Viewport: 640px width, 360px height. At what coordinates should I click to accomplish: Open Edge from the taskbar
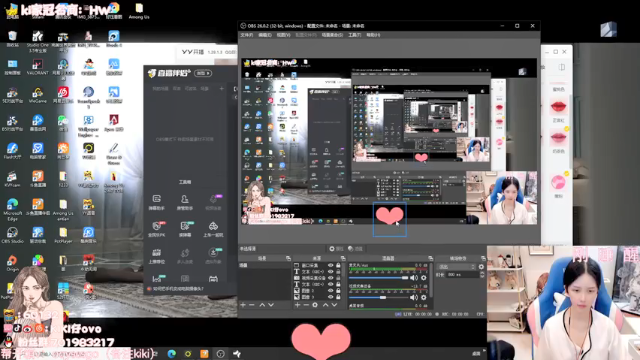coord(171,353)
